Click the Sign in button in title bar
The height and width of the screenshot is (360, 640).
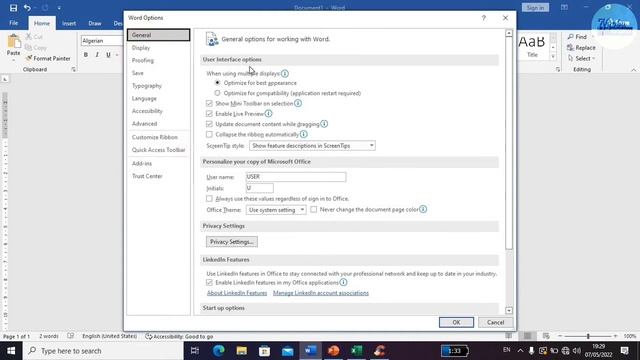point(535,8)
